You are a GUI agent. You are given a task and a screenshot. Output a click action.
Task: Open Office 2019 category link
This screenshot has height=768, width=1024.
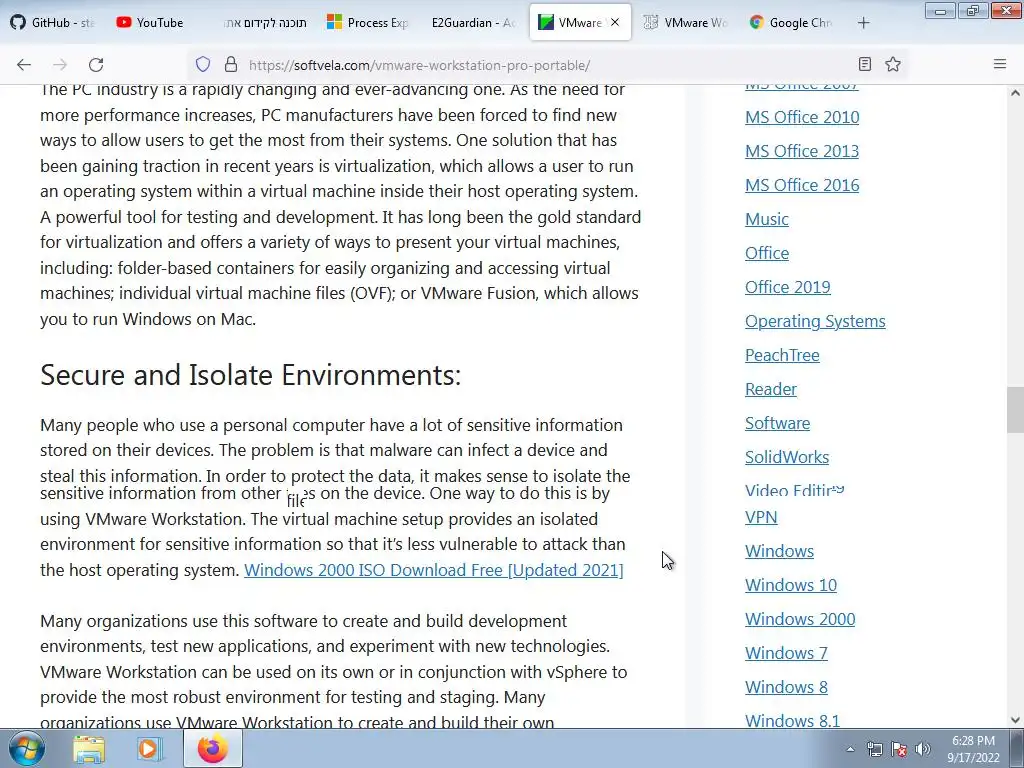point(788,287)
